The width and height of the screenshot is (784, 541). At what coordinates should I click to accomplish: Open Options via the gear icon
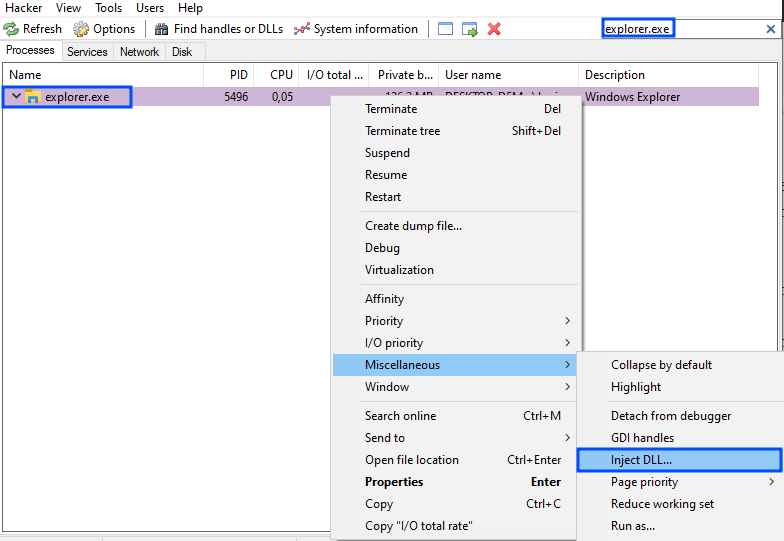pos(81,29)
